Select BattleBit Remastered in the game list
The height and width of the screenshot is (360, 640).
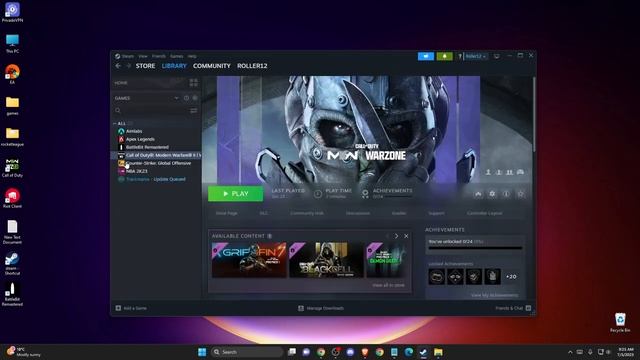pos(147,147)
